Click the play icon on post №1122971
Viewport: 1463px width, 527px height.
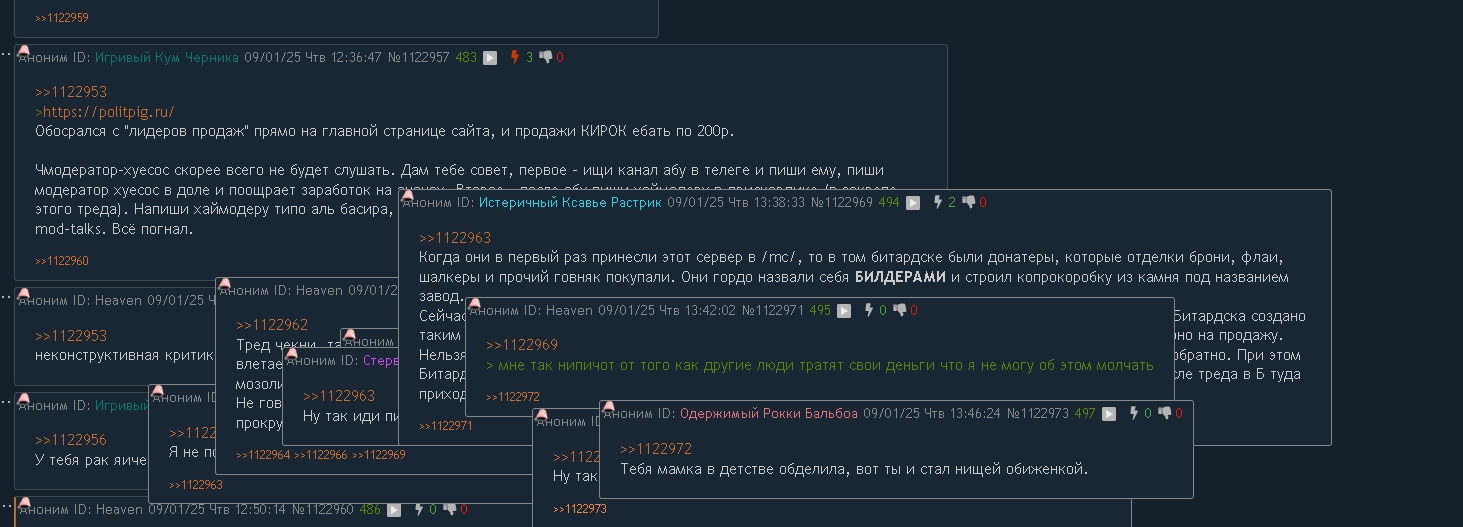(844, 311)
